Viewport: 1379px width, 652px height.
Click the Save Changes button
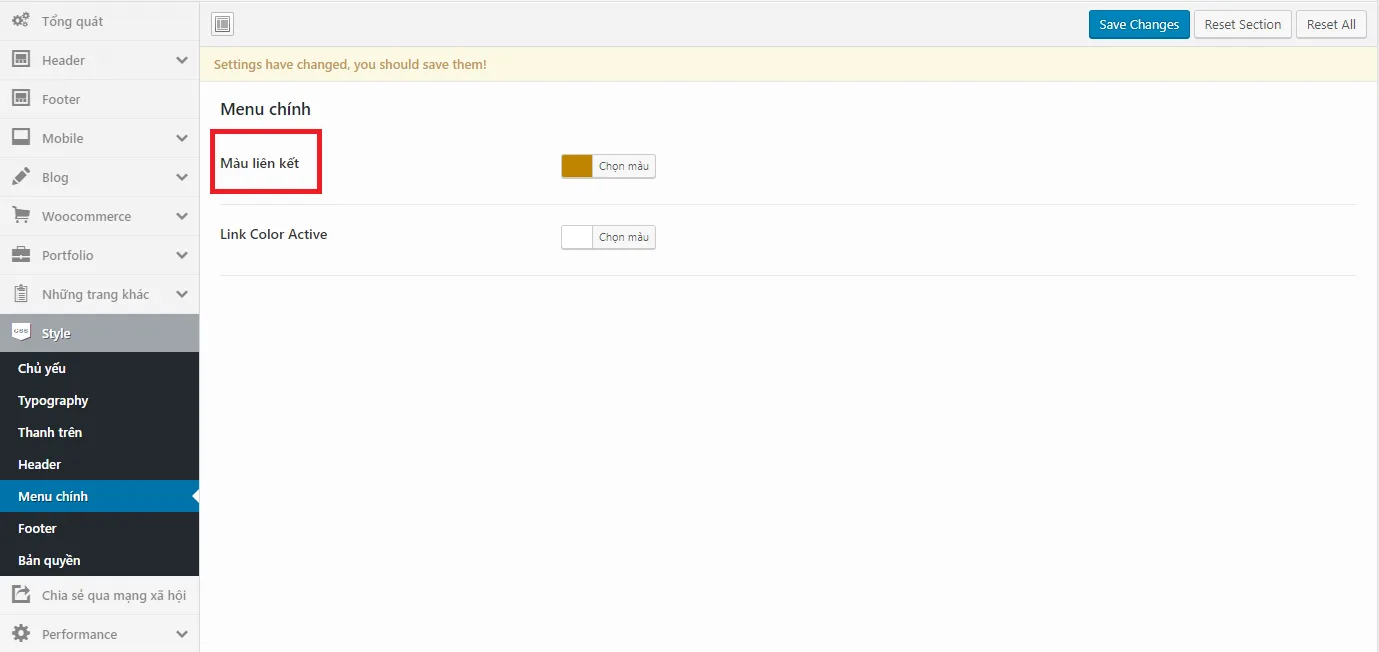1139,24
